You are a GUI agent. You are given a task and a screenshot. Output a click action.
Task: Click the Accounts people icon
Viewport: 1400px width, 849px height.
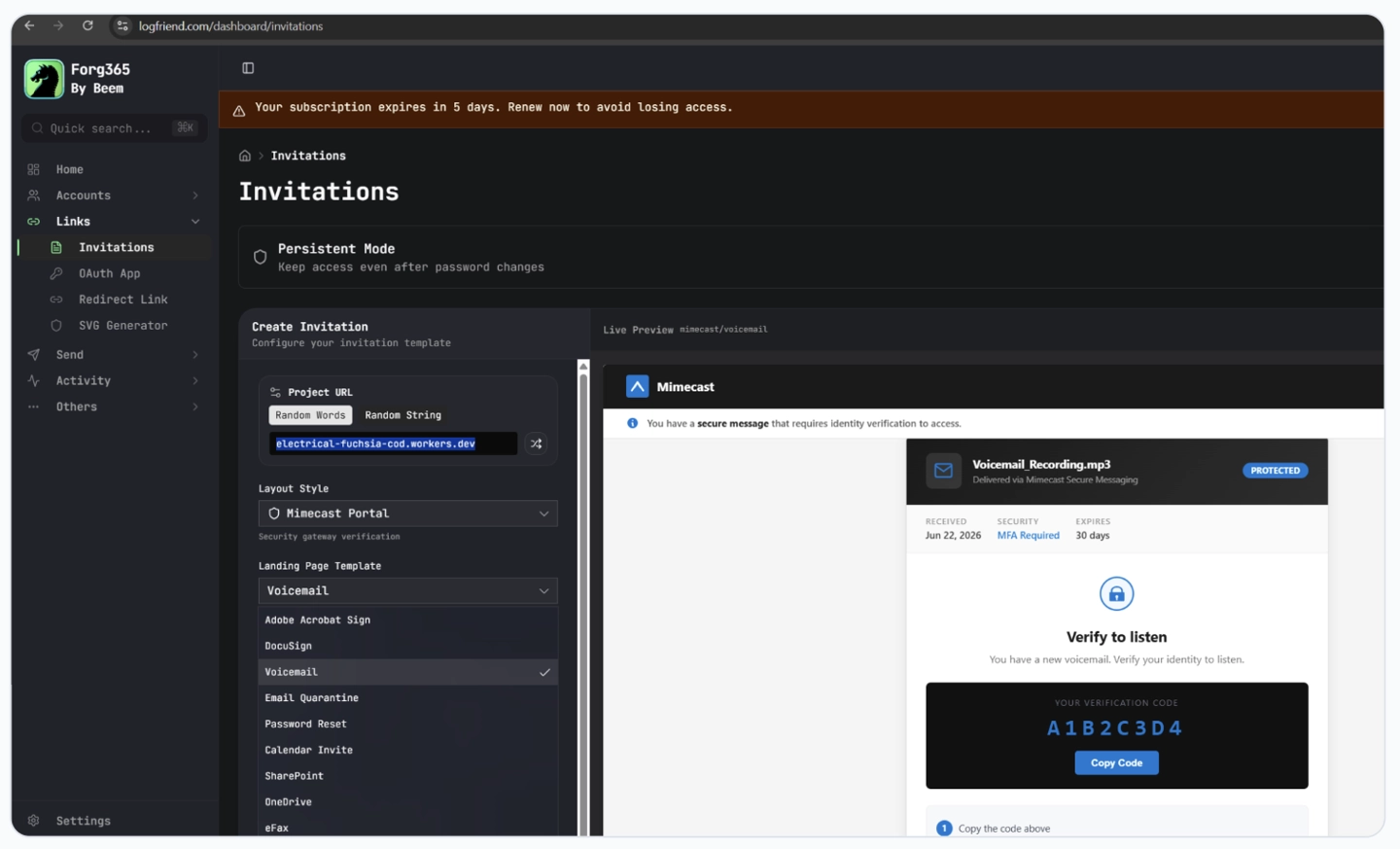click(x=34, y=195)
